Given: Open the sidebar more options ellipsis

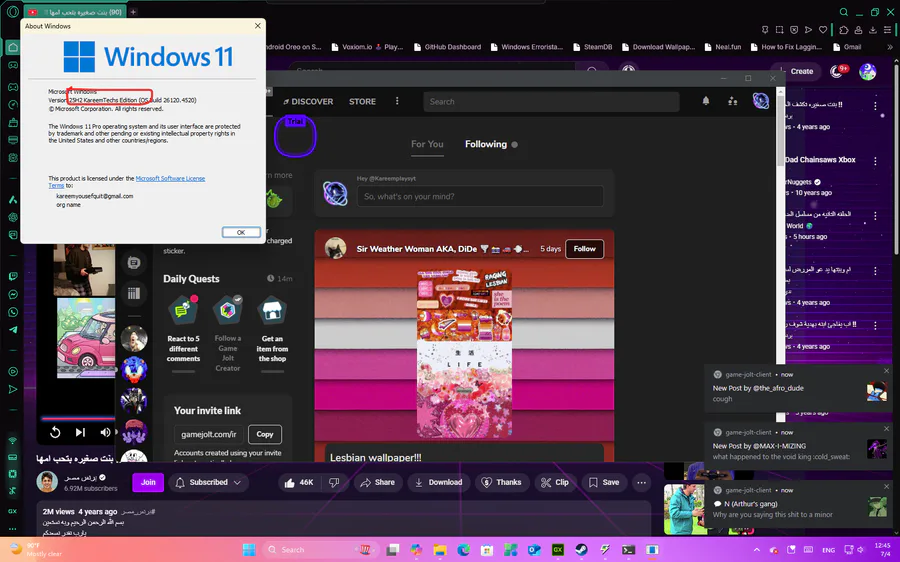Looking at the screenshot, I should [13, 529].
